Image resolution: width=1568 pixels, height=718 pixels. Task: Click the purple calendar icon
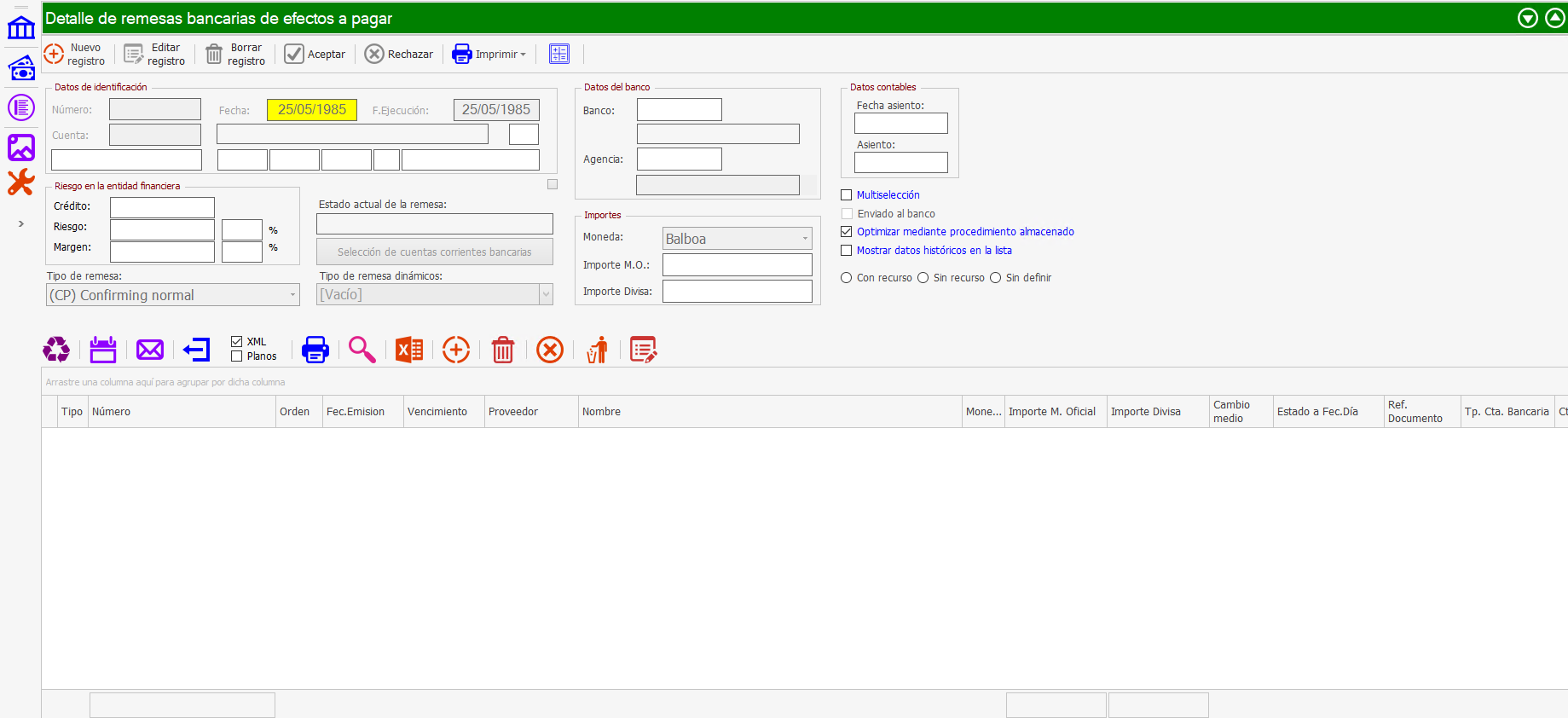[103, 350]
